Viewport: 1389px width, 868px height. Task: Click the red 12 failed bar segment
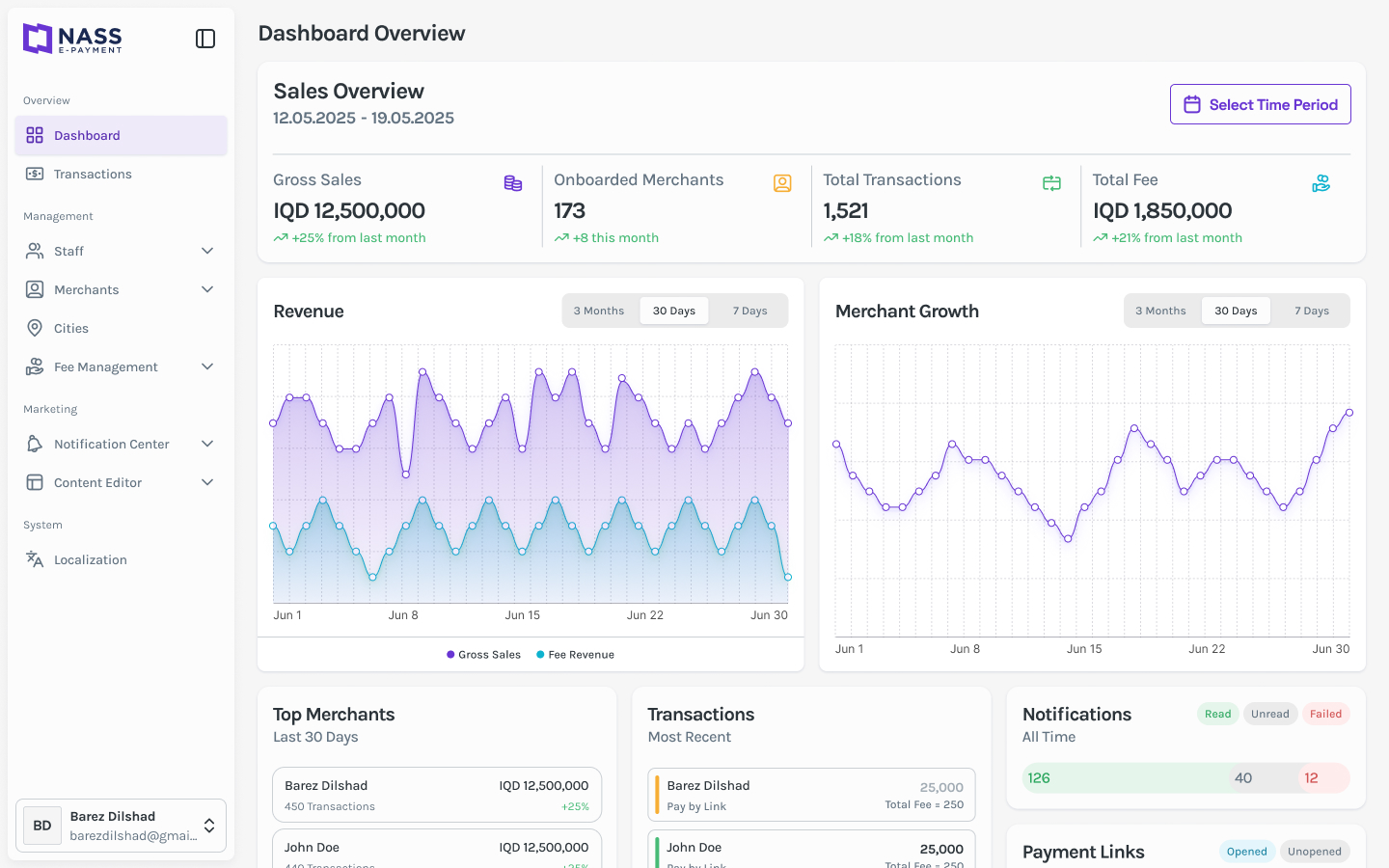pos(1323,778)
